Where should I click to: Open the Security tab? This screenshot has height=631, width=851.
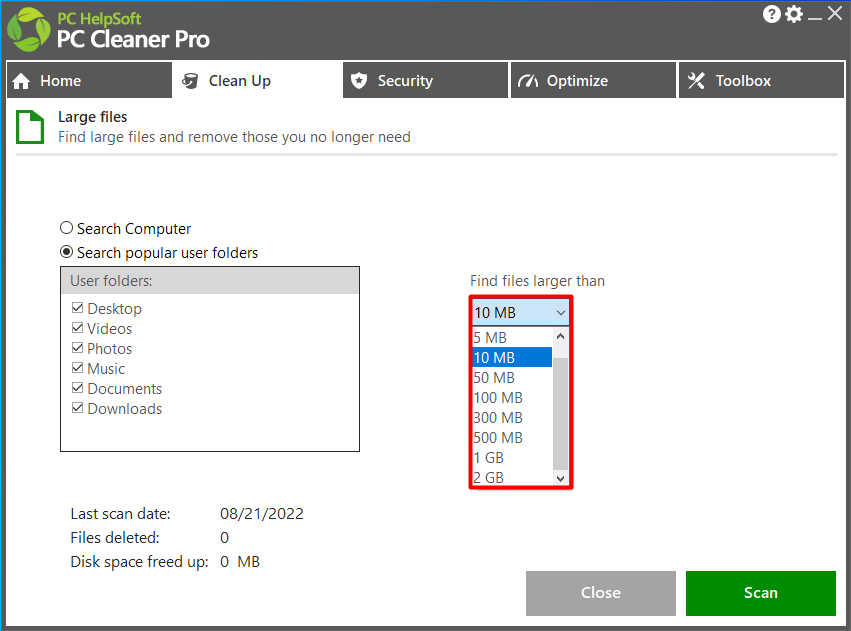tap(426, 80)
